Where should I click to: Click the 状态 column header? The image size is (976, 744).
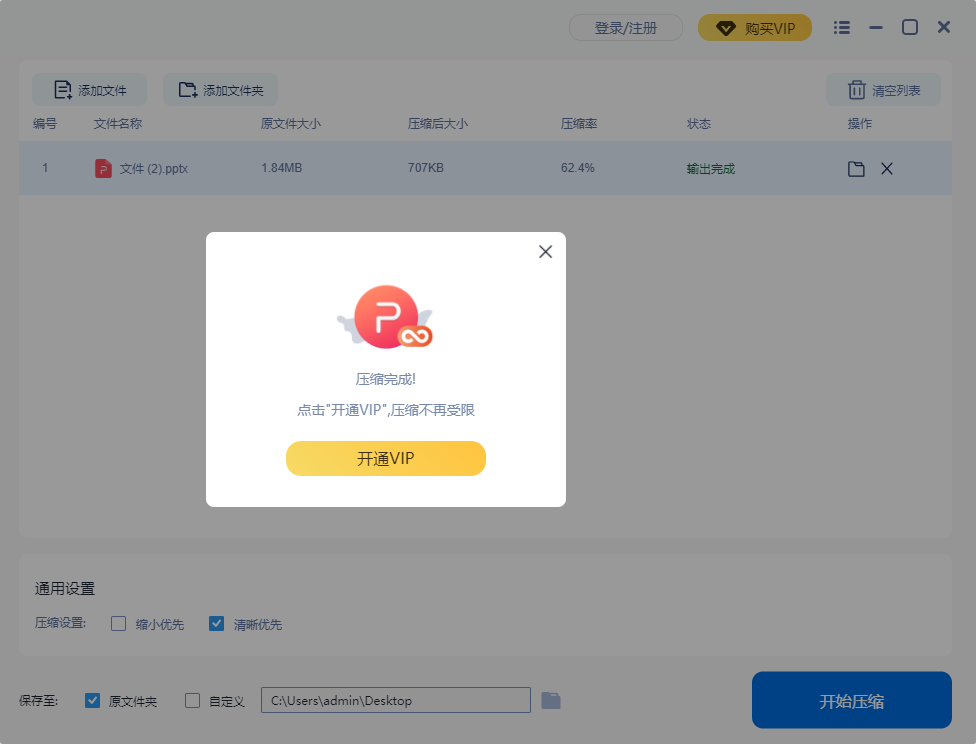point(698,123)
